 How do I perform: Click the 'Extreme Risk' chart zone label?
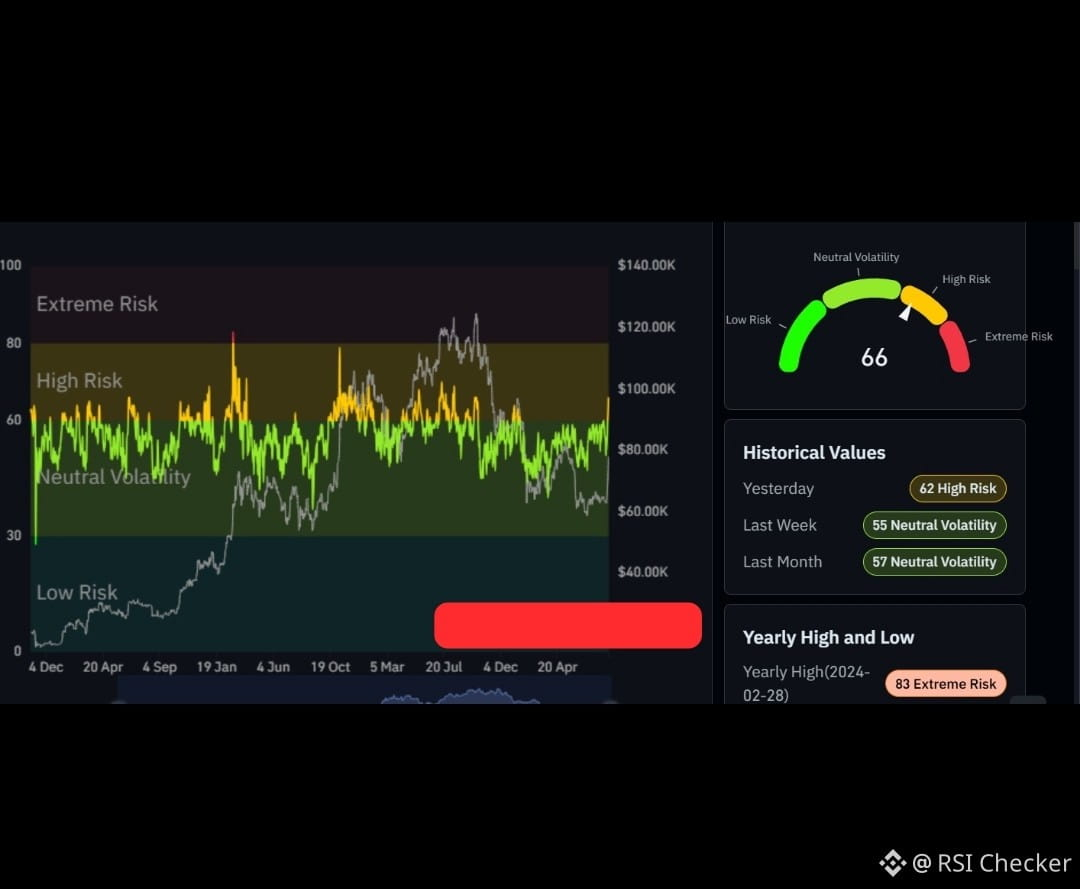(97, 304)
